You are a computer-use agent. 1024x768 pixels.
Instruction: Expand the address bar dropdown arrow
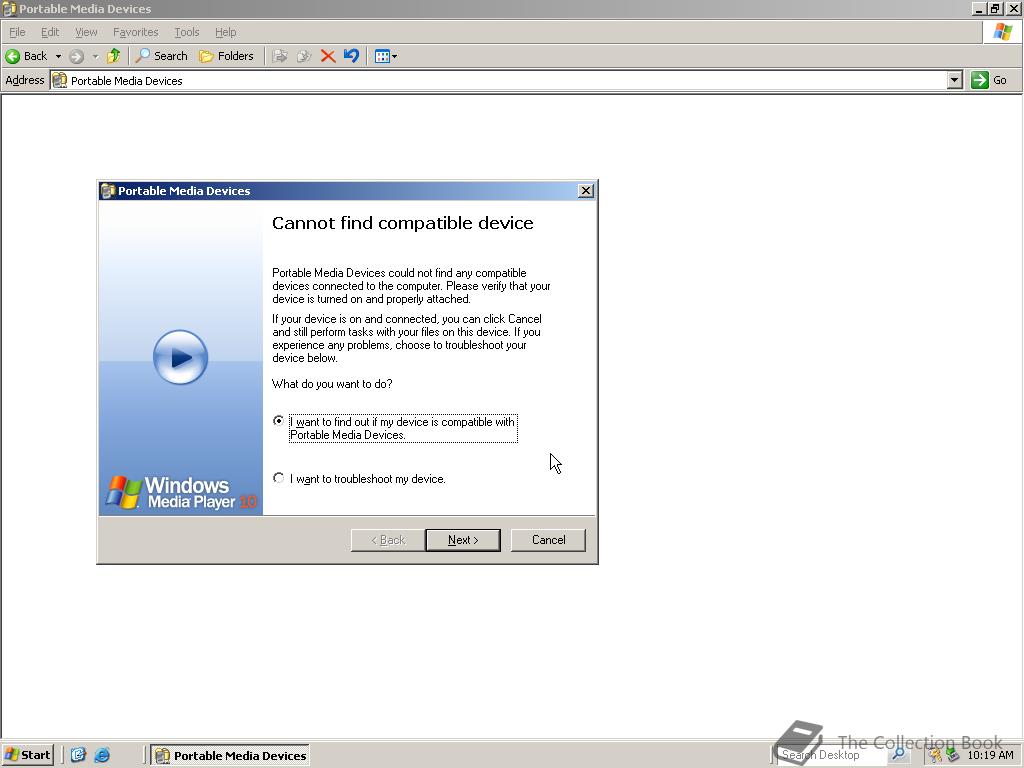[954, 80]
